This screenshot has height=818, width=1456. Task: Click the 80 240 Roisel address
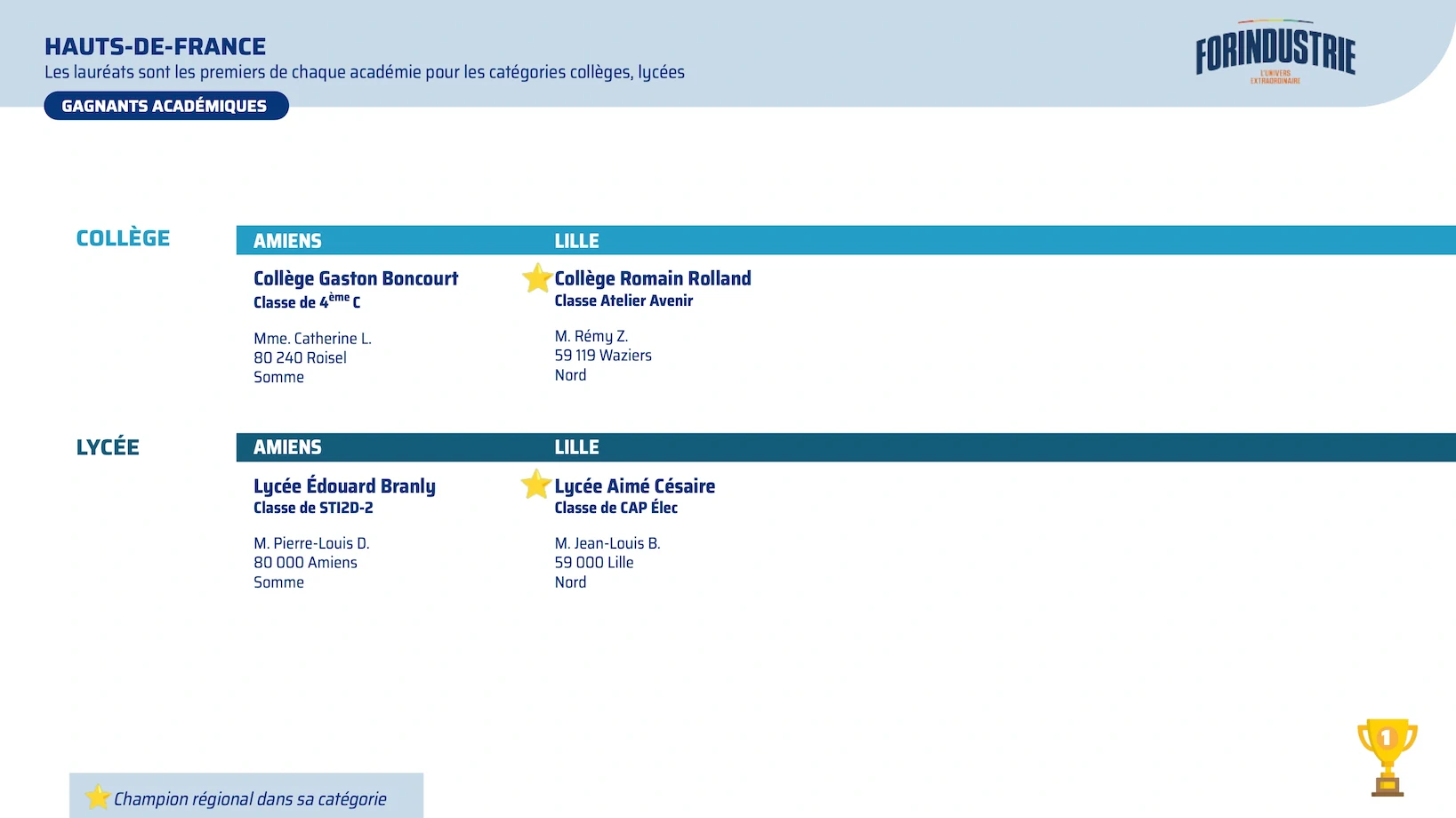point(300,357)
